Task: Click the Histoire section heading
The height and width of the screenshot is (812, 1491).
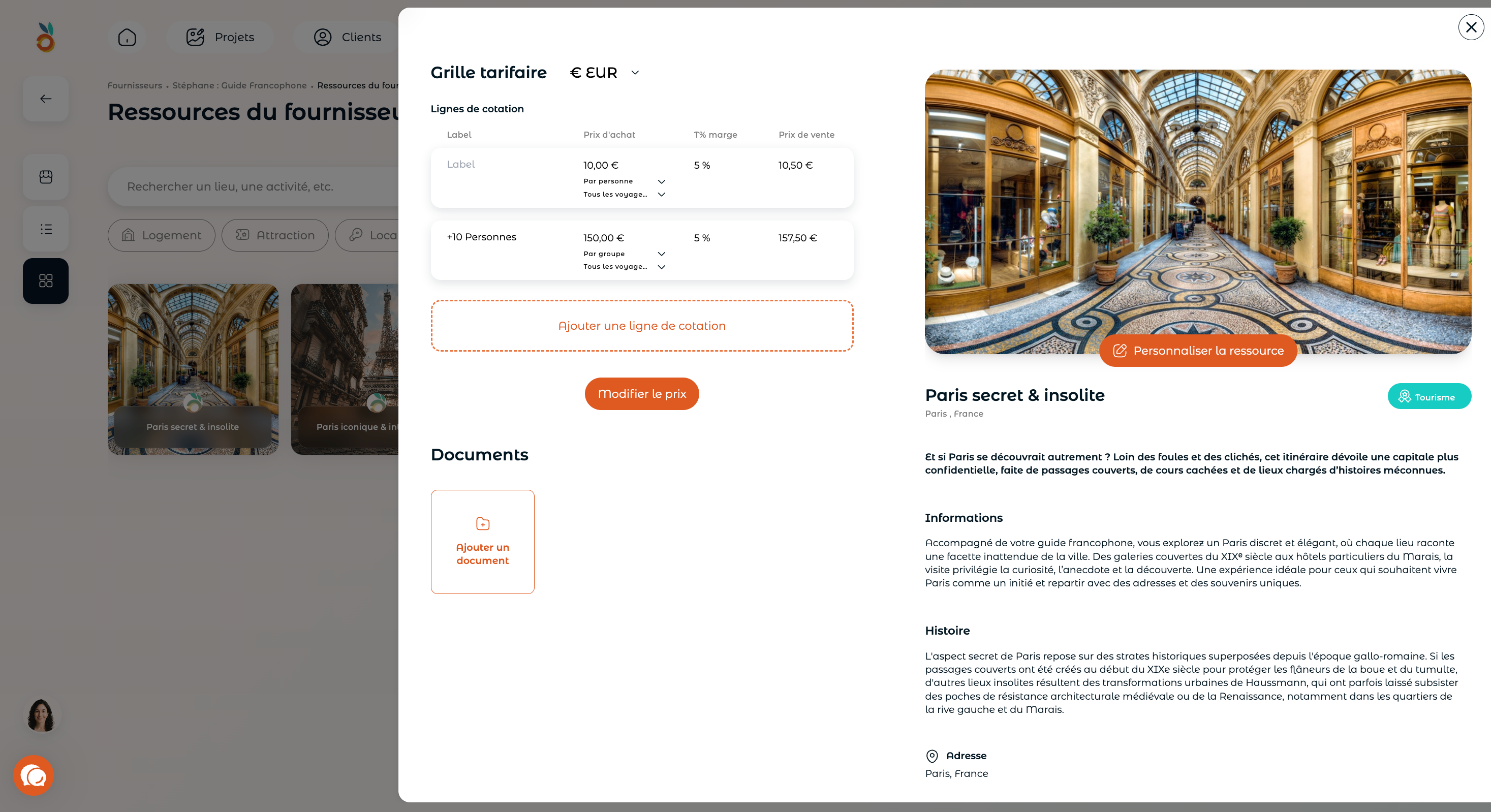Action: [947, 630]
